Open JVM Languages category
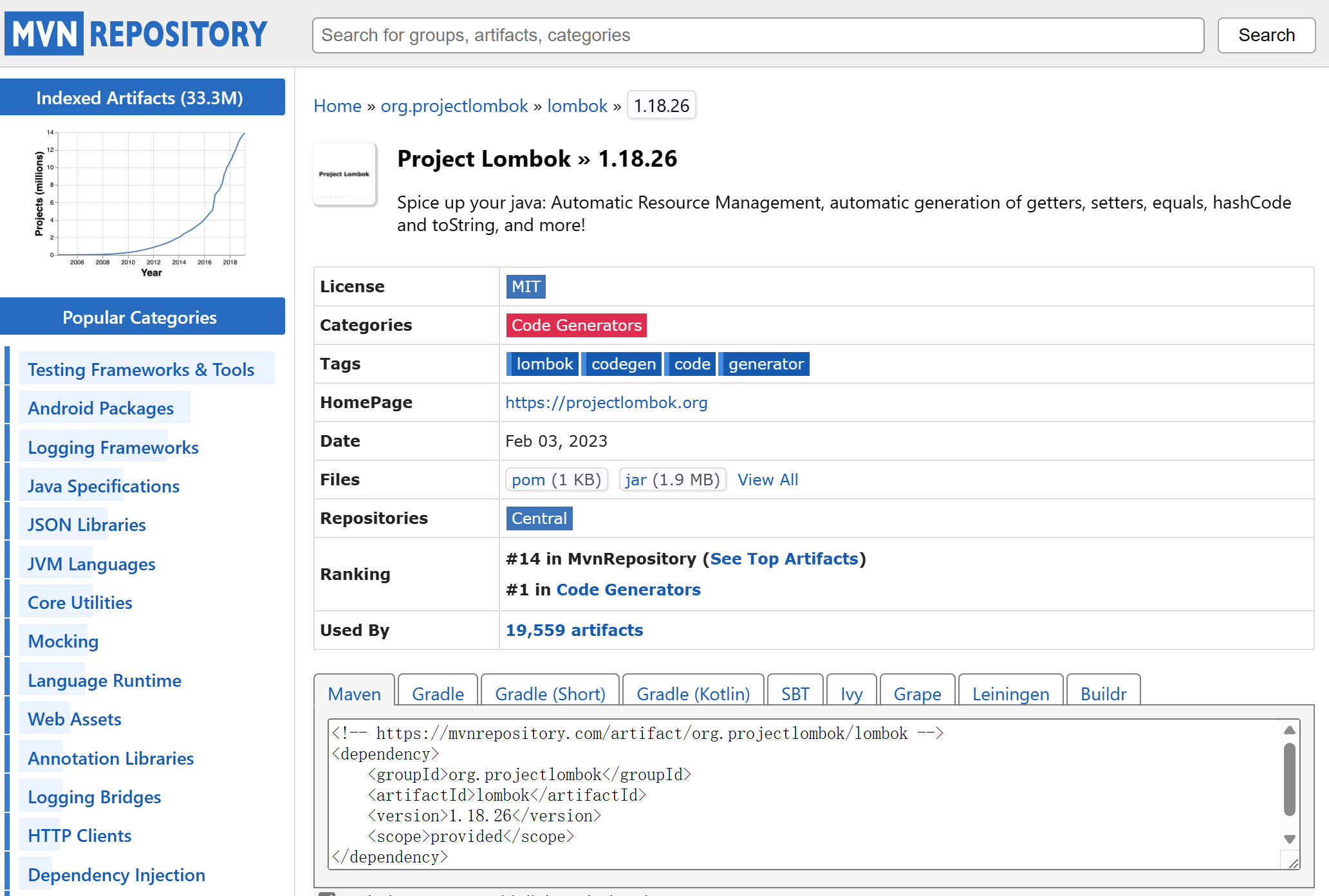Image resolution: width=1329 pixels, height=896 pixels. (x=91, y=564)
